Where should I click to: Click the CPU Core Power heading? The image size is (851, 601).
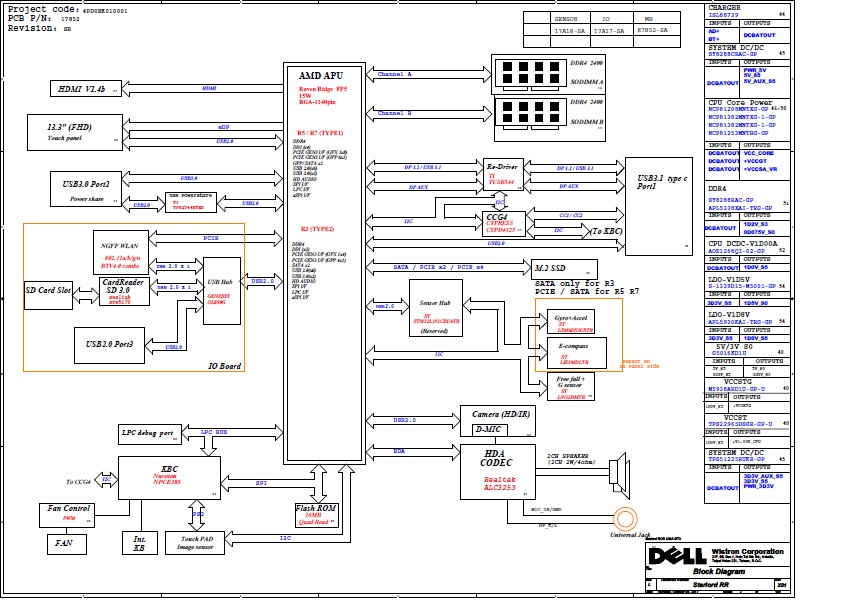tap(740, 103)
